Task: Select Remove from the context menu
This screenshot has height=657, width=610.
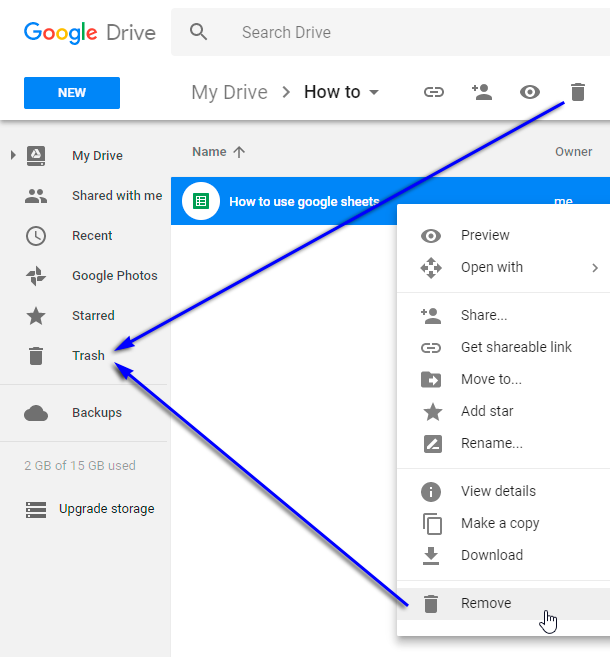Action: (486, 603)
